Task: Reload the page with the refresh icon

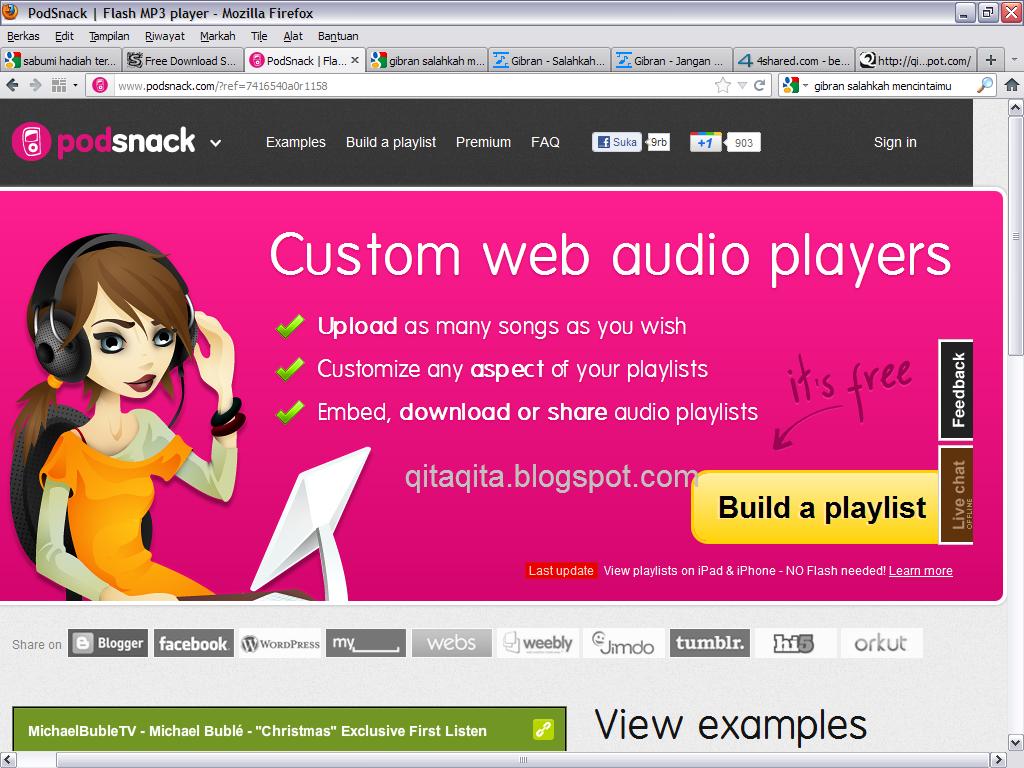Action: [x=760, y=86]
